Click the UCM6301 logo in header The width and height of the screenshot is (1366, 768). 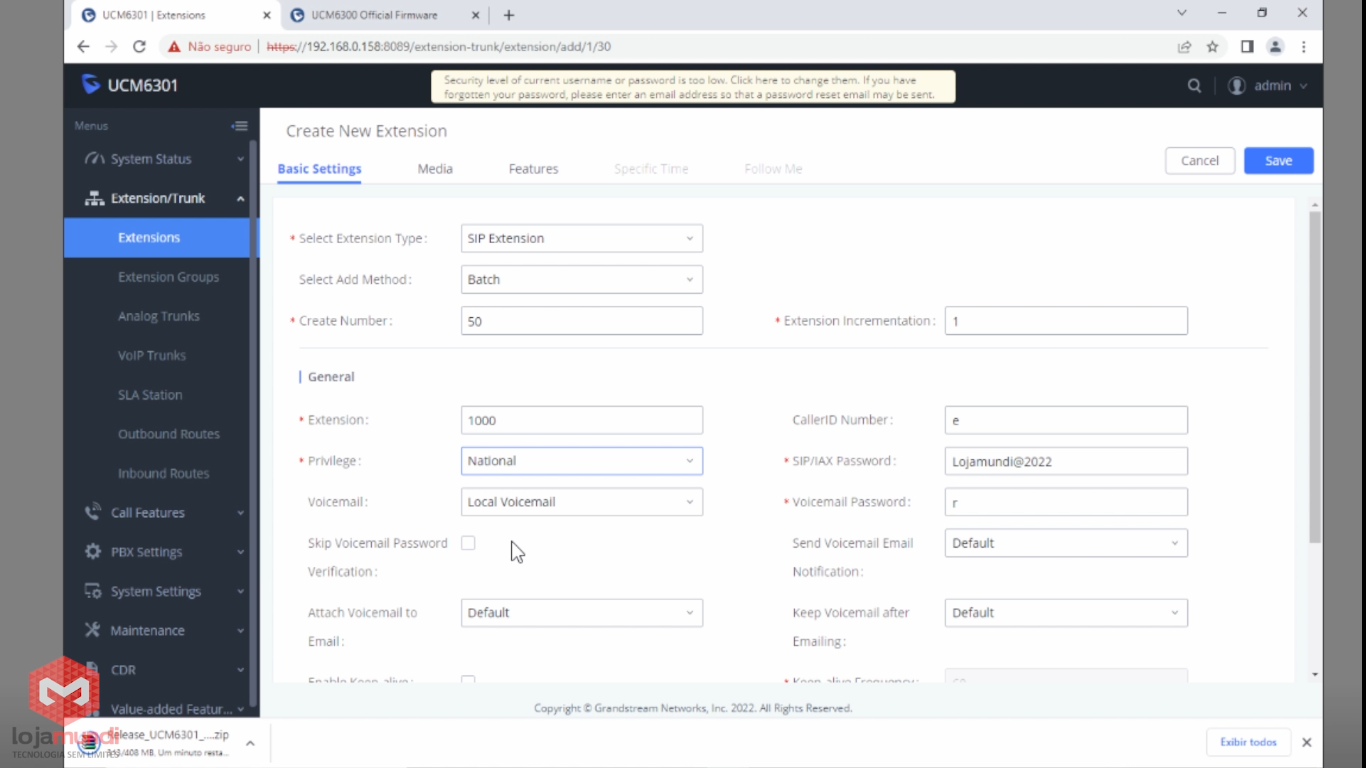click(x=130, y=85)
